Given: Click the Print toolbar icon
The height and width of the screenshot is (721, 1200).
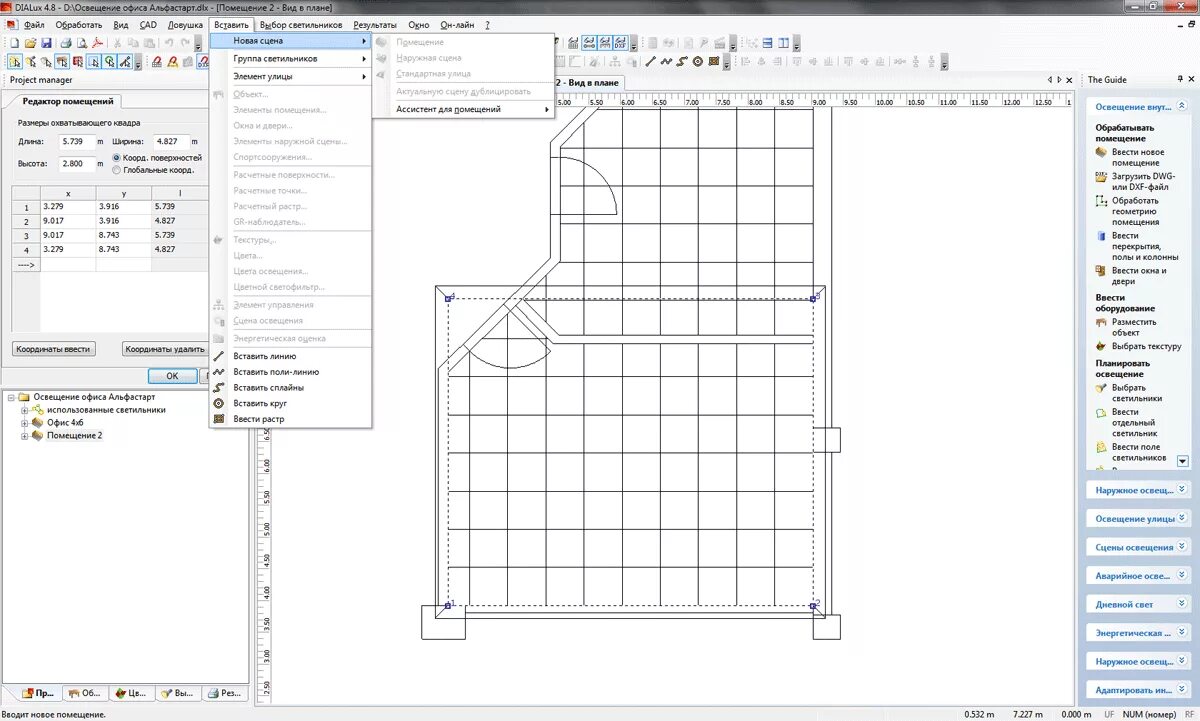Looking at the screenshot, I should pos(66,43).
